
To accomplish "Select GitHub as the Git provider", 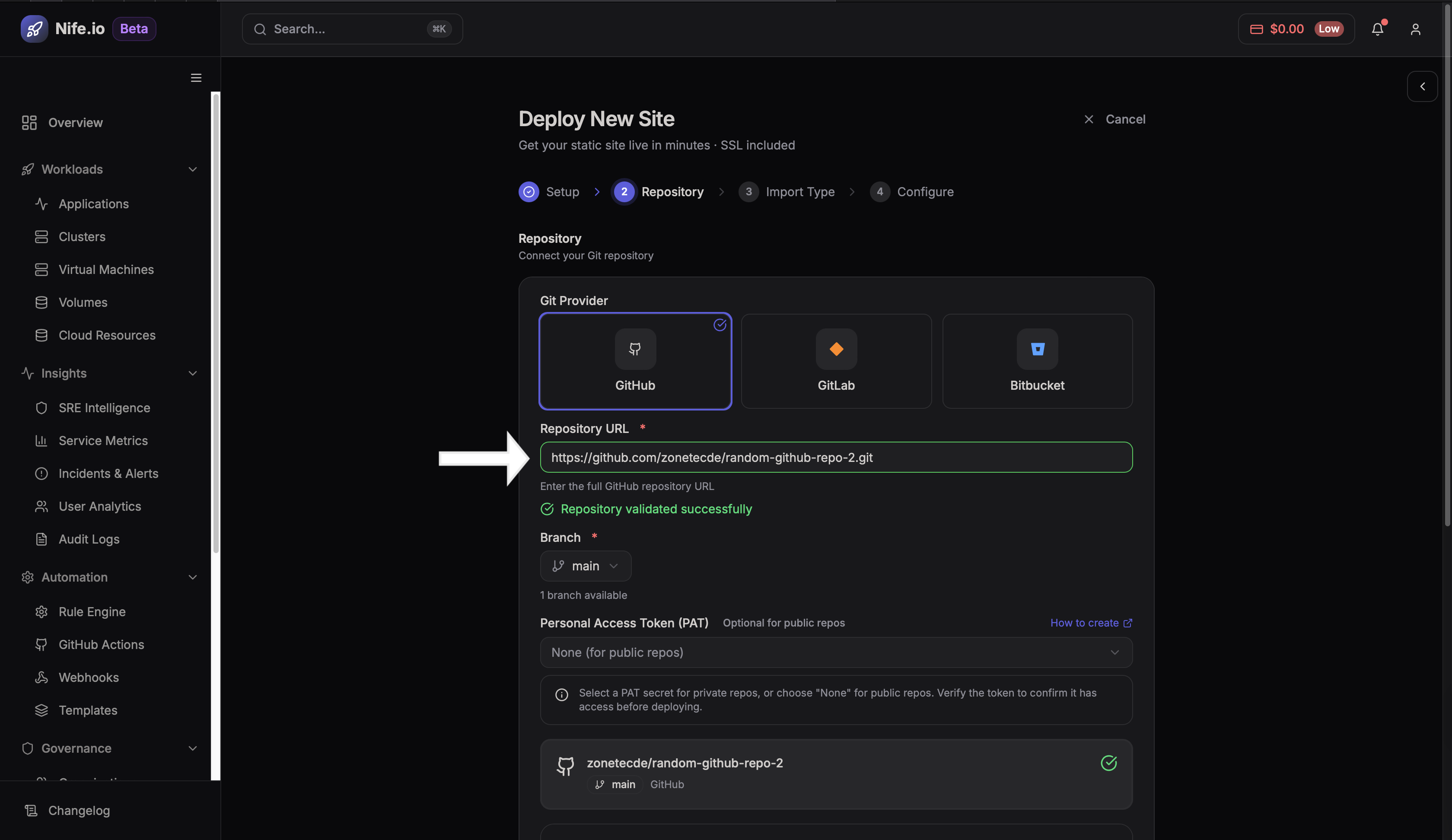I will point(634,361).
